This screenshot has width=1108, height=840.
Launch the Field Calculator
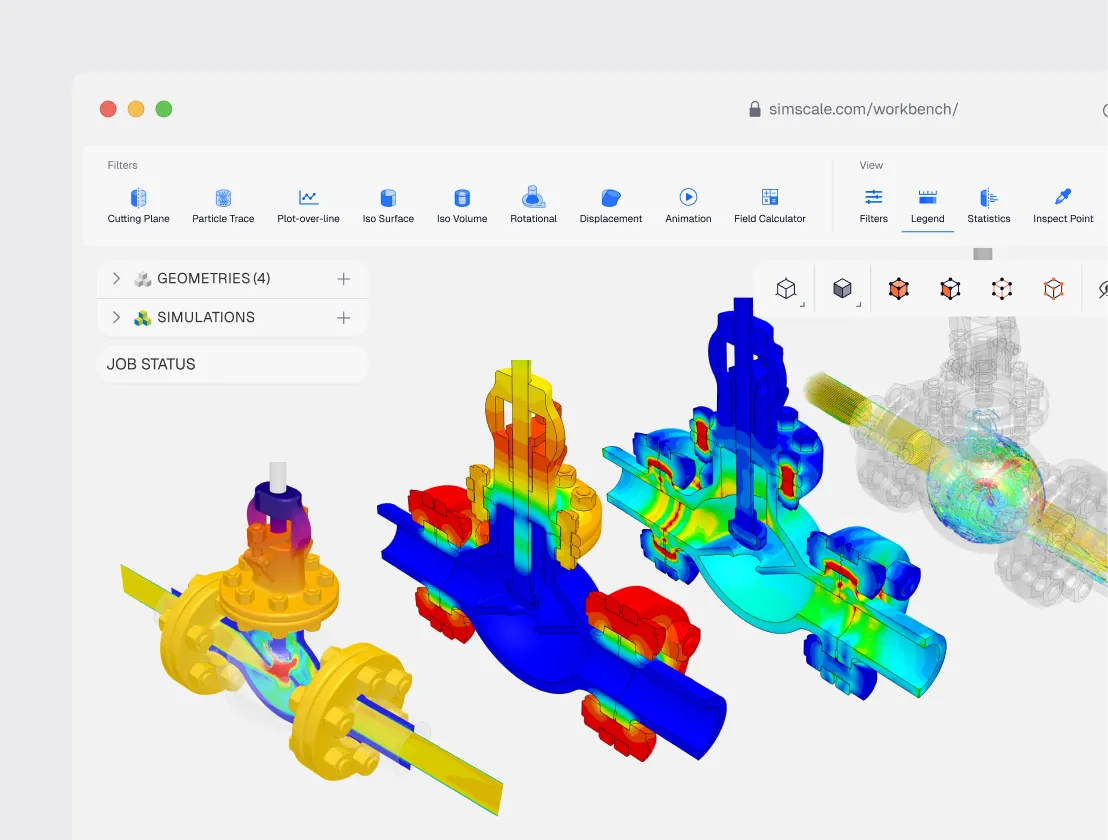pos(770,206)
